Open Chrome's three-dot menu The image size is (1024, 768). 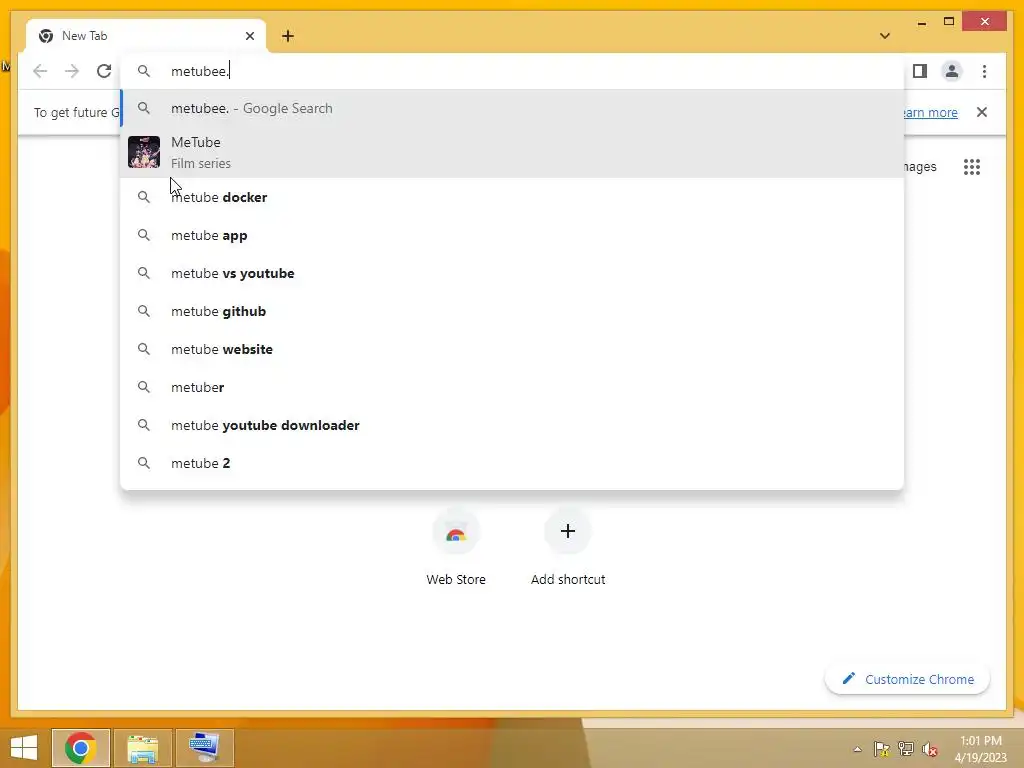point(984,71)
